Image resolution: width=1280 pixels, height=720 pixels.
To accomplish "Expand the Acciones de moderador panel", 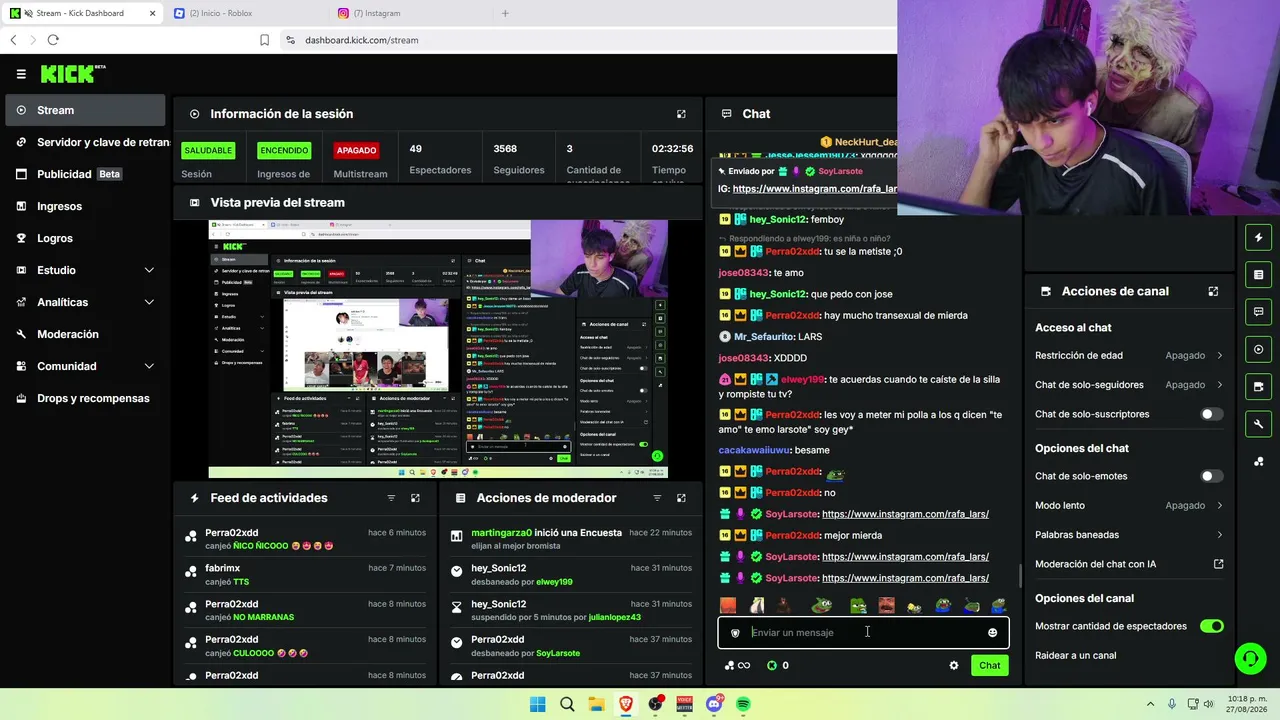I will [681, 498].
